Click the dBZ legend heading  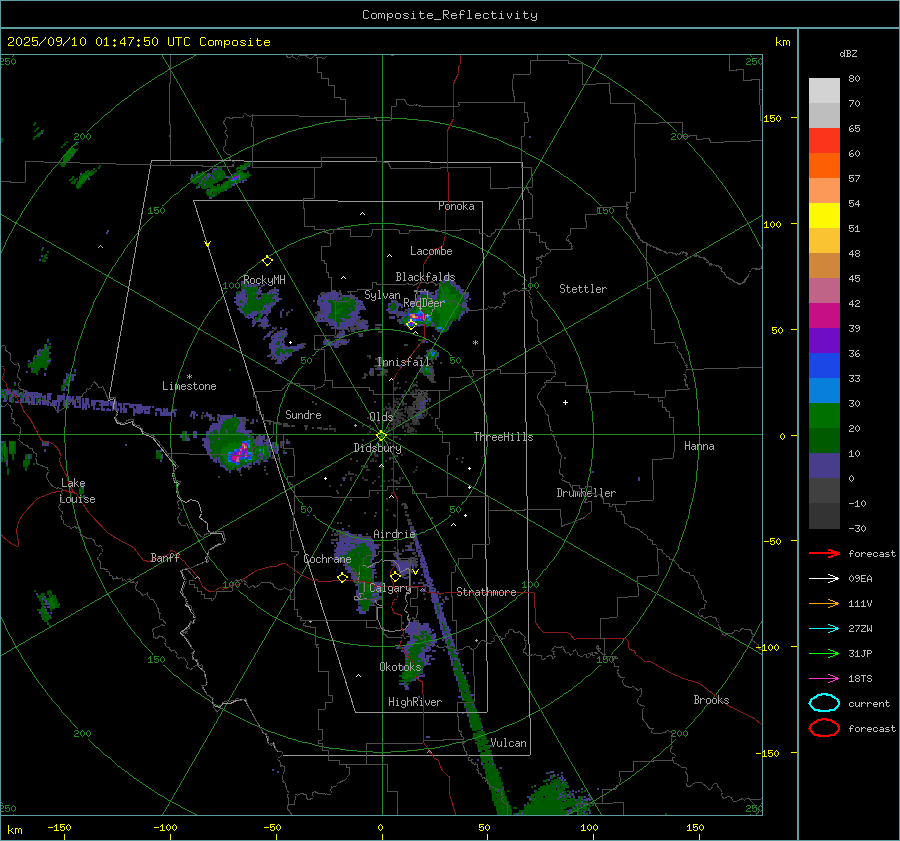click(848, 53)
